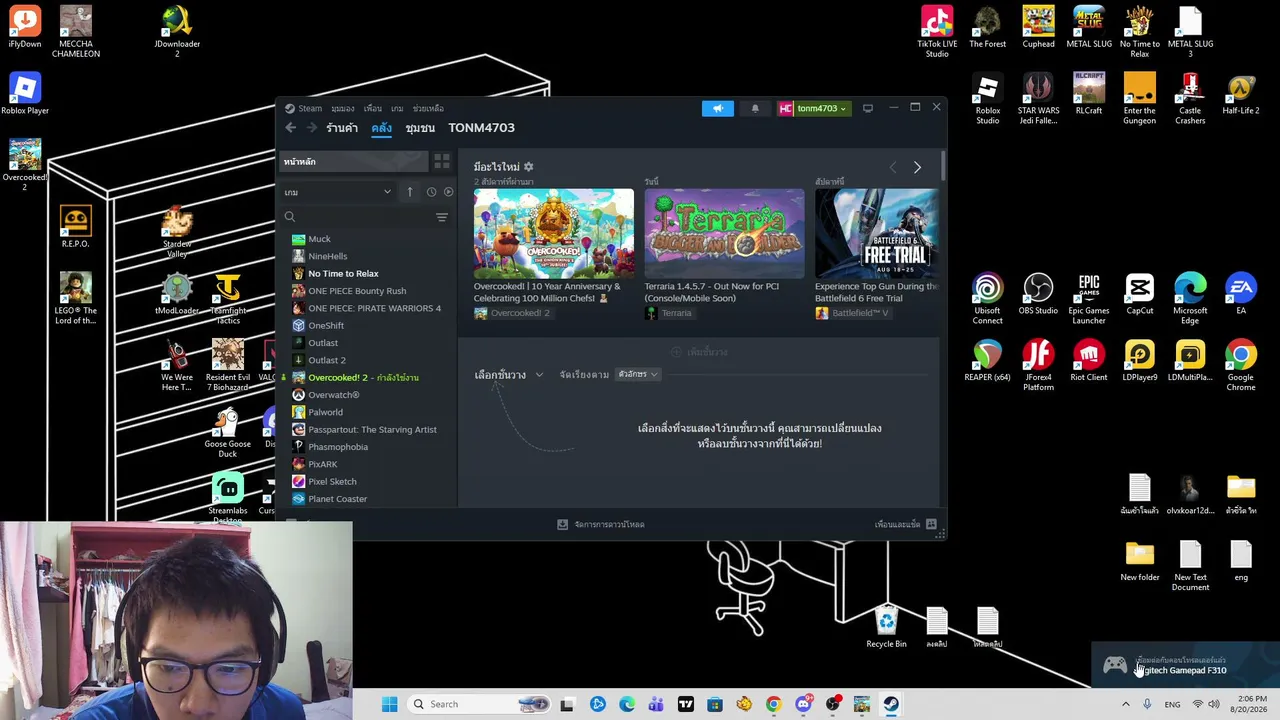Click the library sort arrow button

409,192
